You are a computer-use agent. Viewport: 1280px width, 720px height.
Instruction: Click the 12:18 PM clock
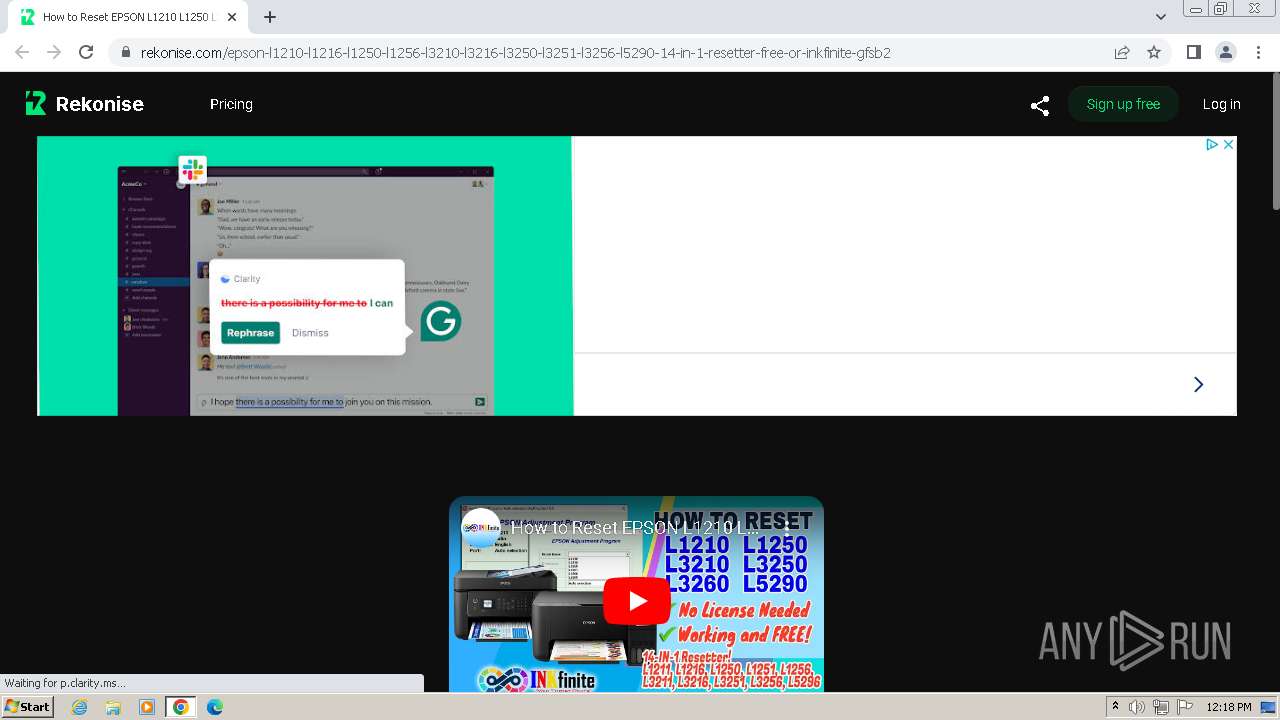(x=1229, y=707)
